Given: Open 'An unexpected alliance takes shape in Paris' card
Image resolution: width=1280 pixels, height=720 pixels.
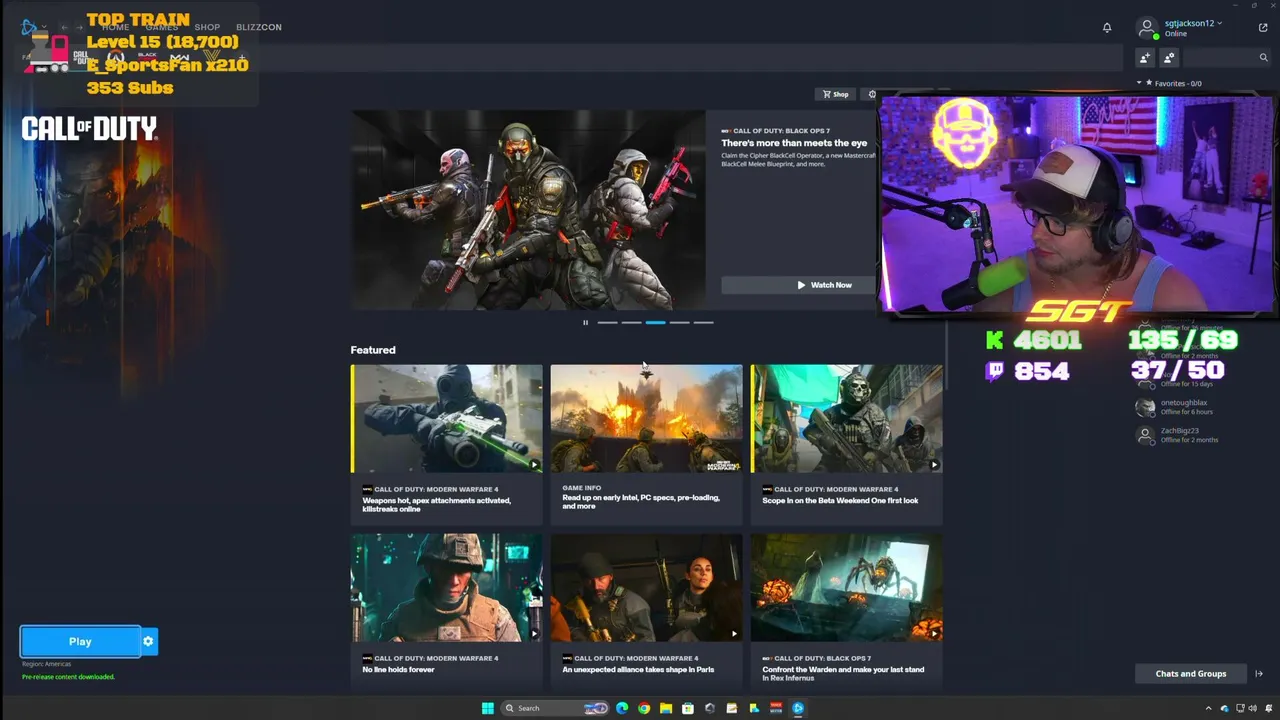Looking at the screenshot, I should pyautogui.click(x=646, y=612).
